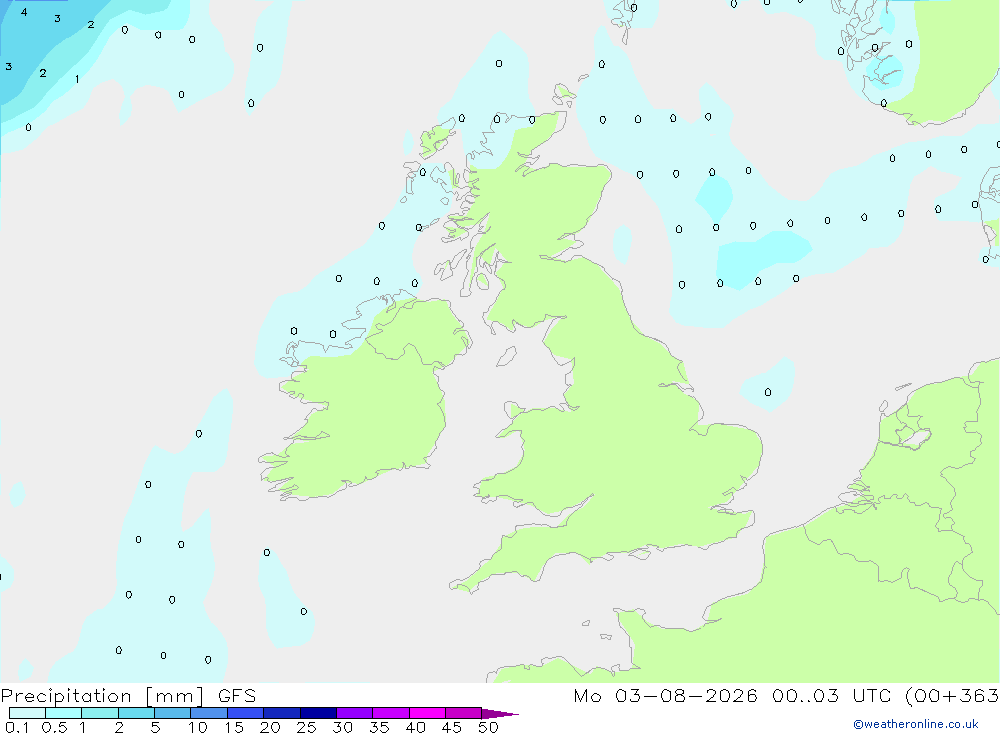The image size is (1000, 733).
Task: Pick the 5–10 mm legend color box
Action: coord(173,713)
